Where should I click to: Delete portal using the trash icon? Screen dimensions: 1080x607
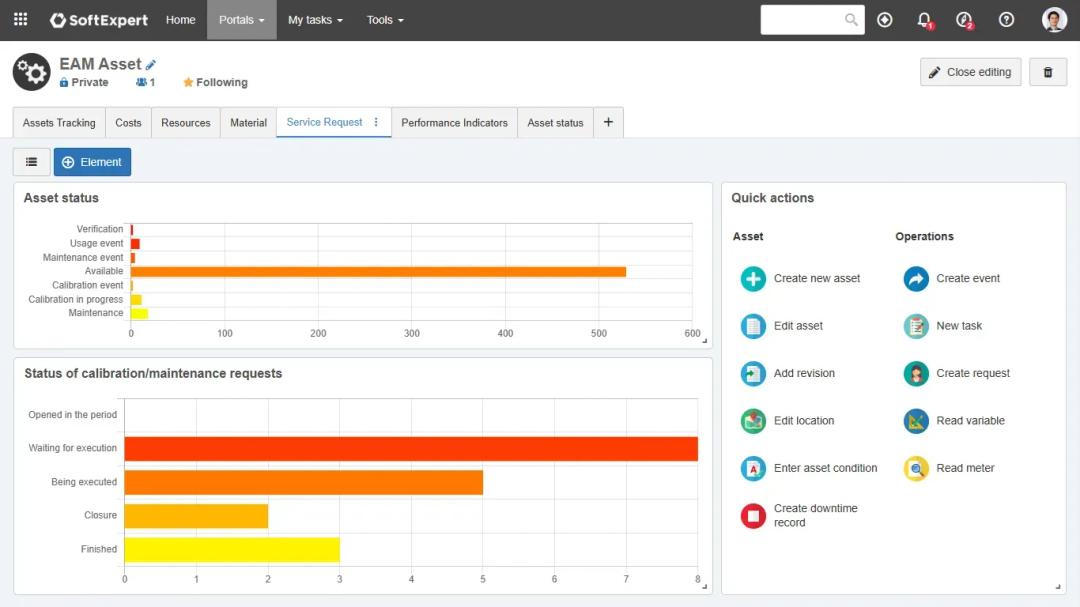[x=1048, y=72]
